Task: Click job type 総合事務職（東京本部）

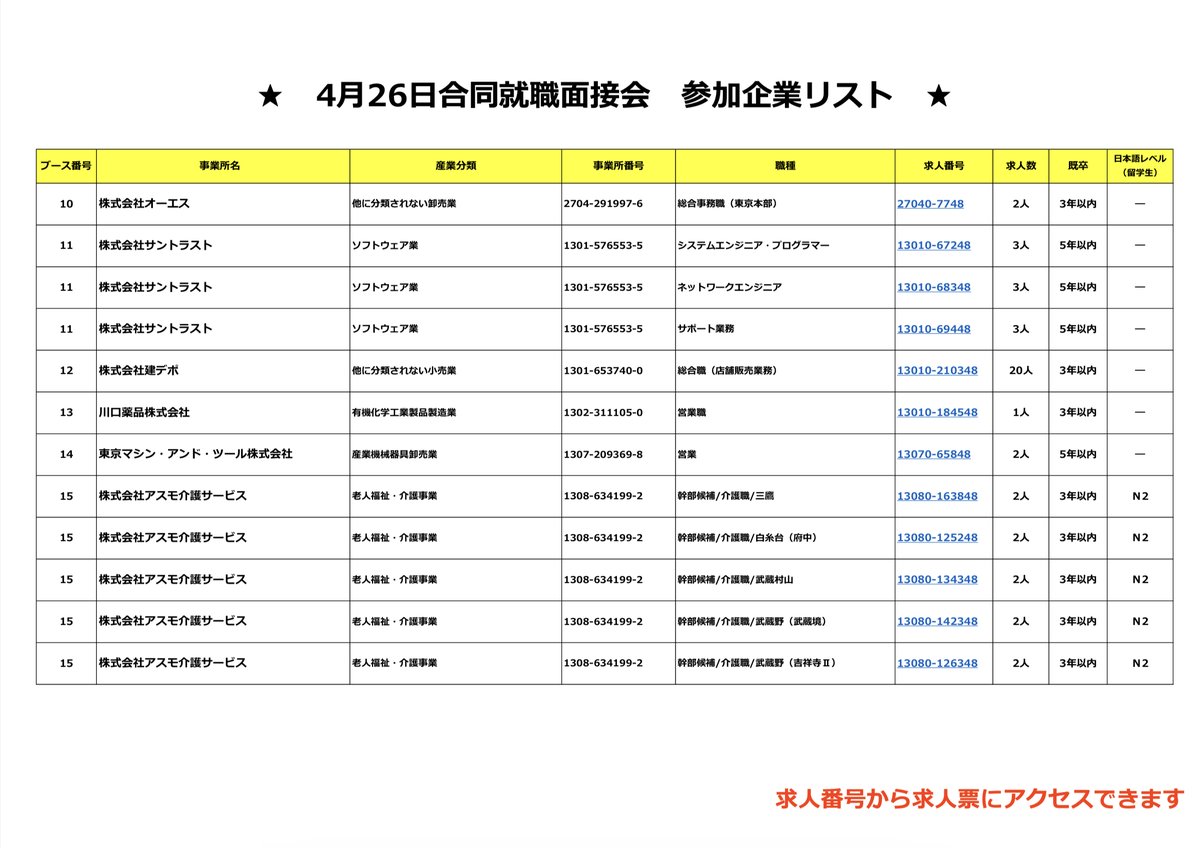Action: tap(727, 204)
